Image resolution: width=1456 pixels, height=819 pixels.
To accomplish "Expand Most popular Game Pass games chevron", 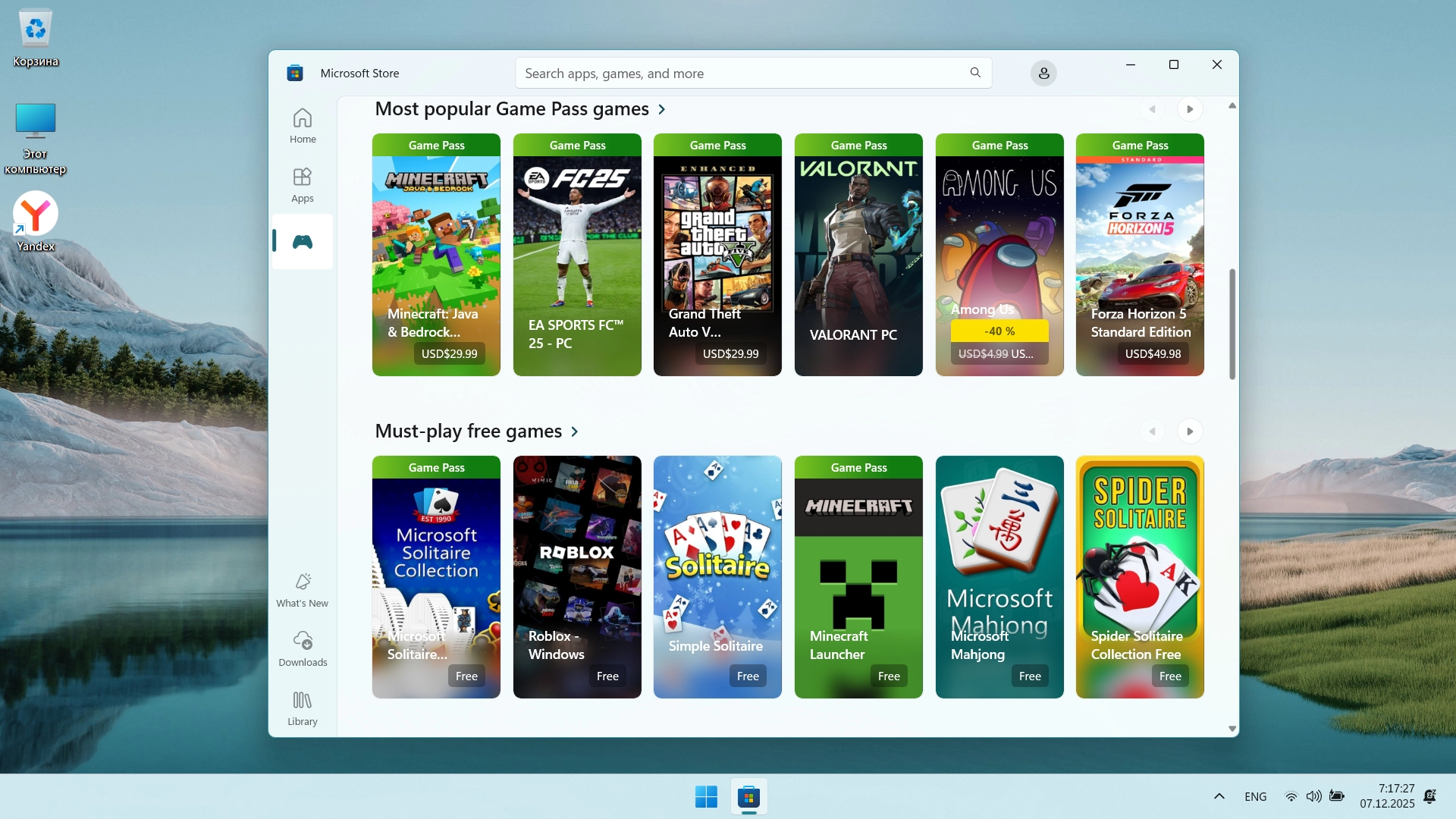I will click(x=662, y=109).
